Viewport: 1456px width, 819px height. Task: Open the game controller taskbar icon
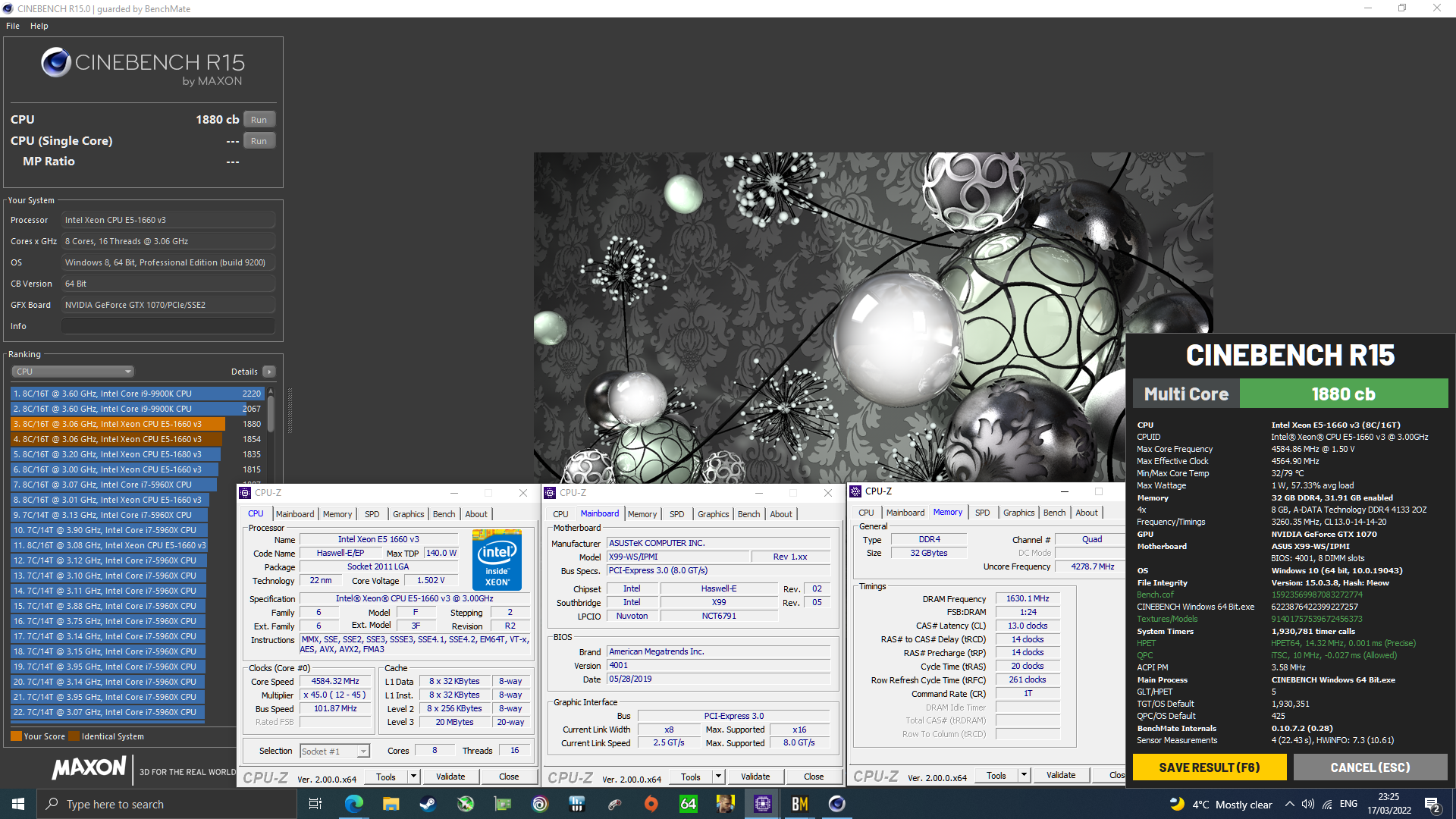(614, 804)
